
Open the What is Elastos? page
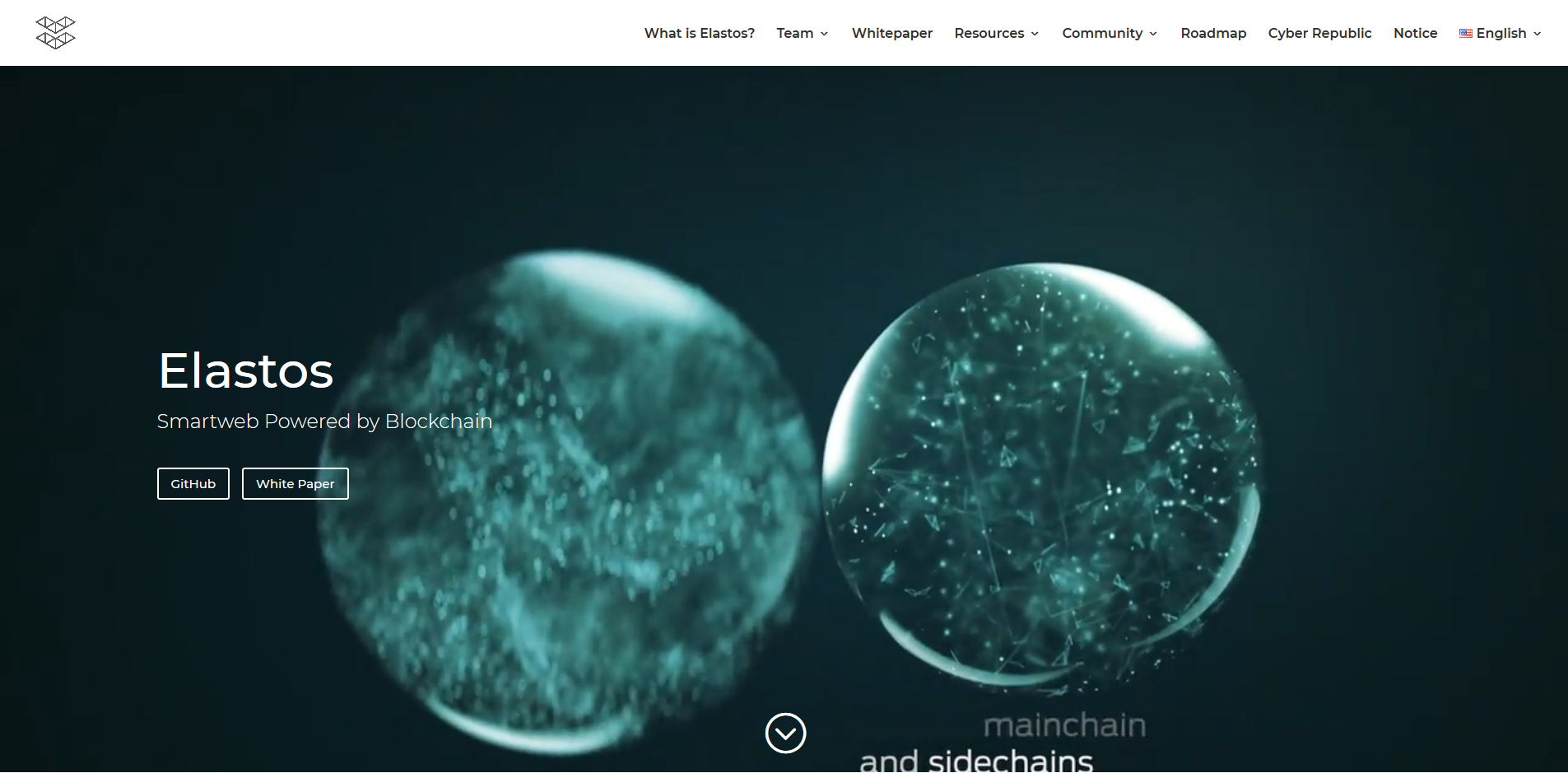(x=699, y=33)
